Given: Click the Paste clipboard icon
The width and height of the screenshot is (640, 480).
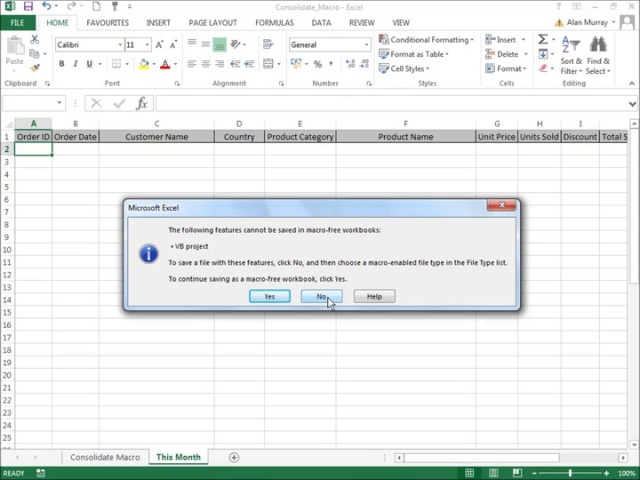Looking at the screenshot, I should click(x=15, y=46).
